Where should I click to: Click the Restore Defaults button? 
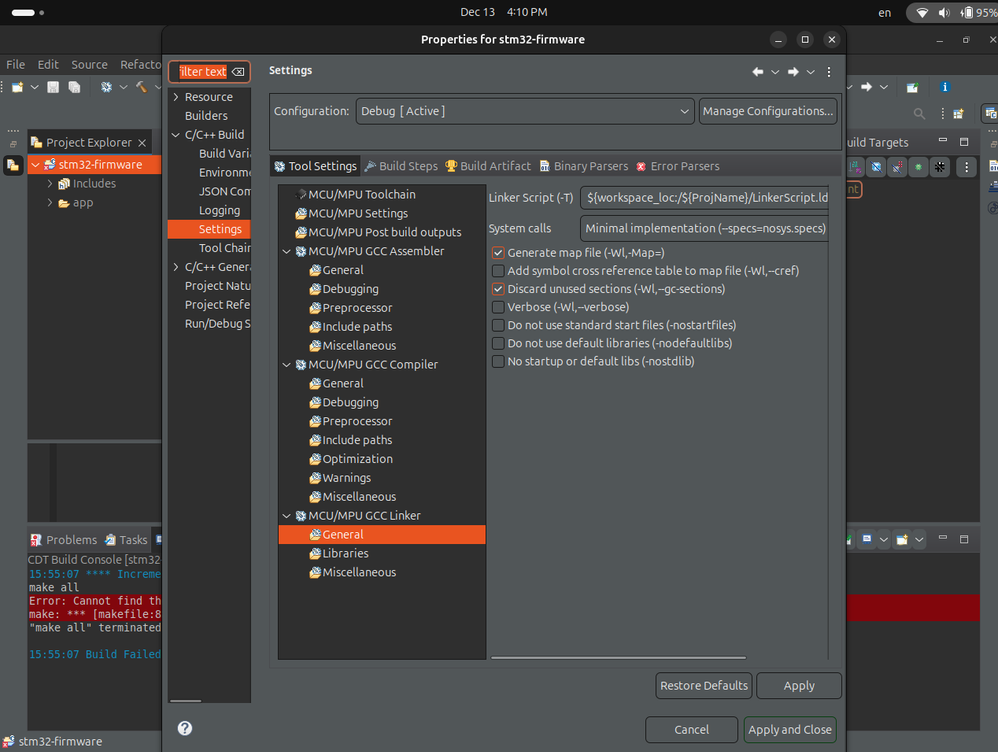click(703, 686)
